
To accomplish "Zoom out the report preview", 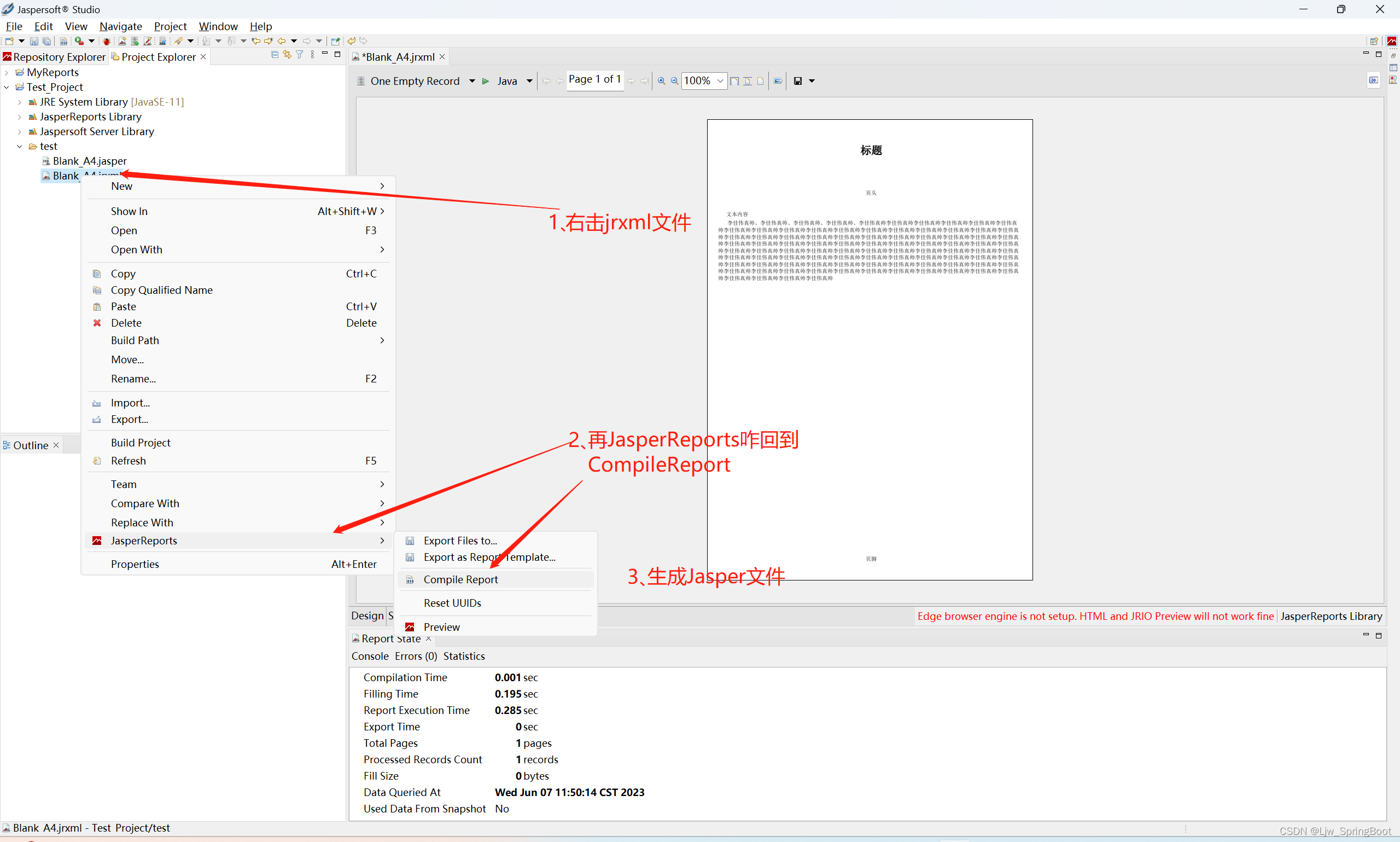I will (x=674, y=81).
